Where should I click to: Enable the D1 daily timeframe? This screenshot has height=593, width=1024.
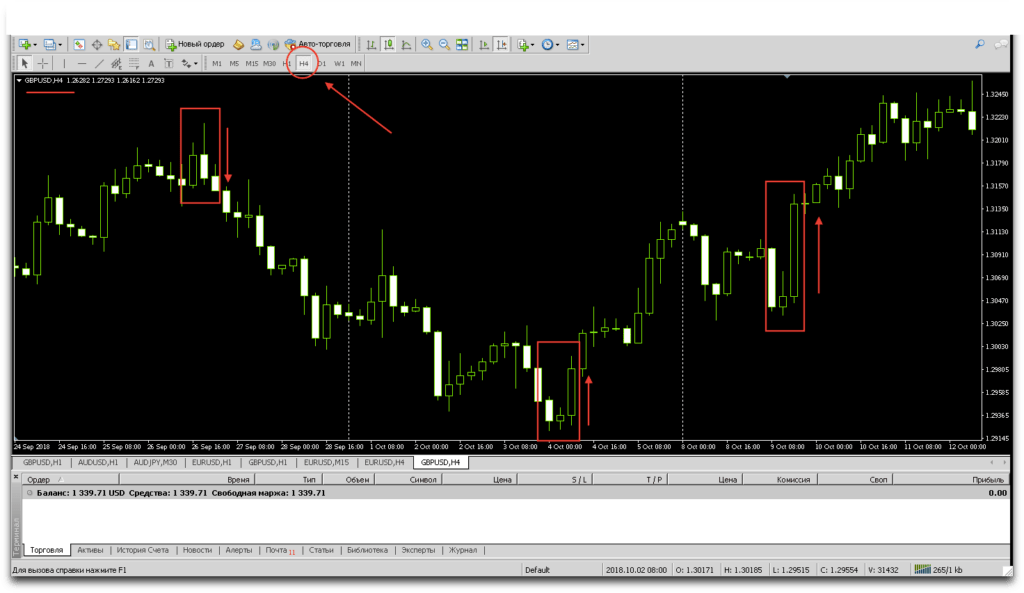pos(322,63)
